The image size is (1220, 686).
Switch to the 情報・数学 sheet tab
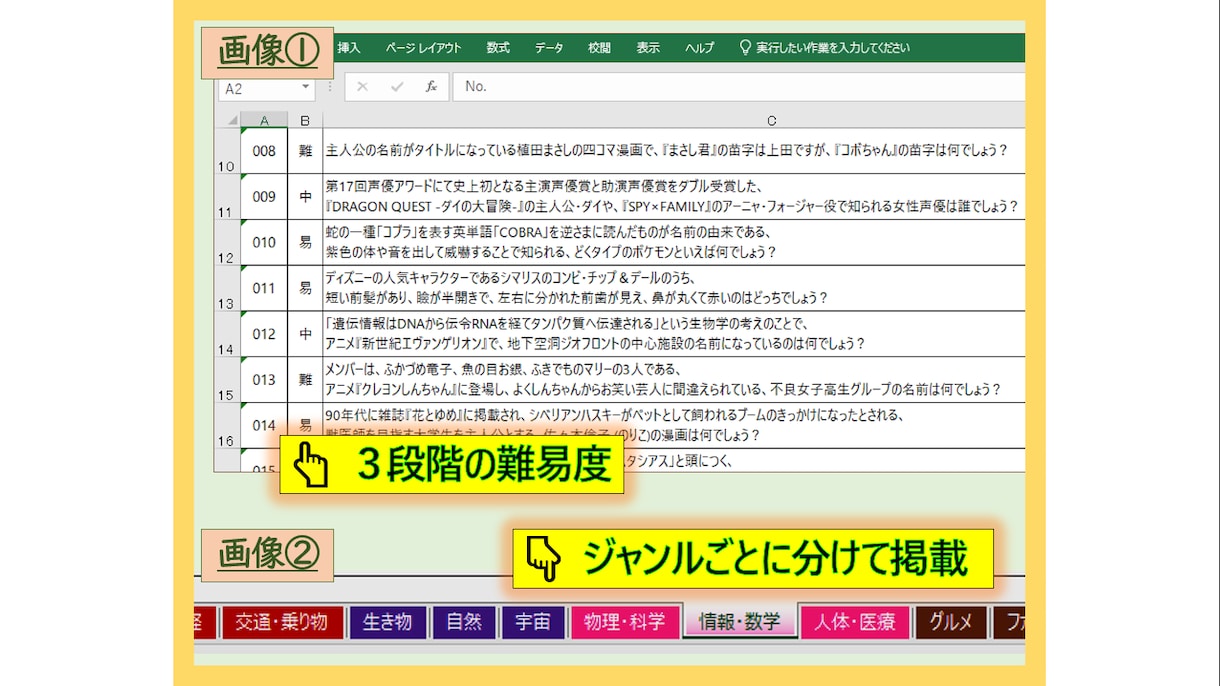(740, 622)
